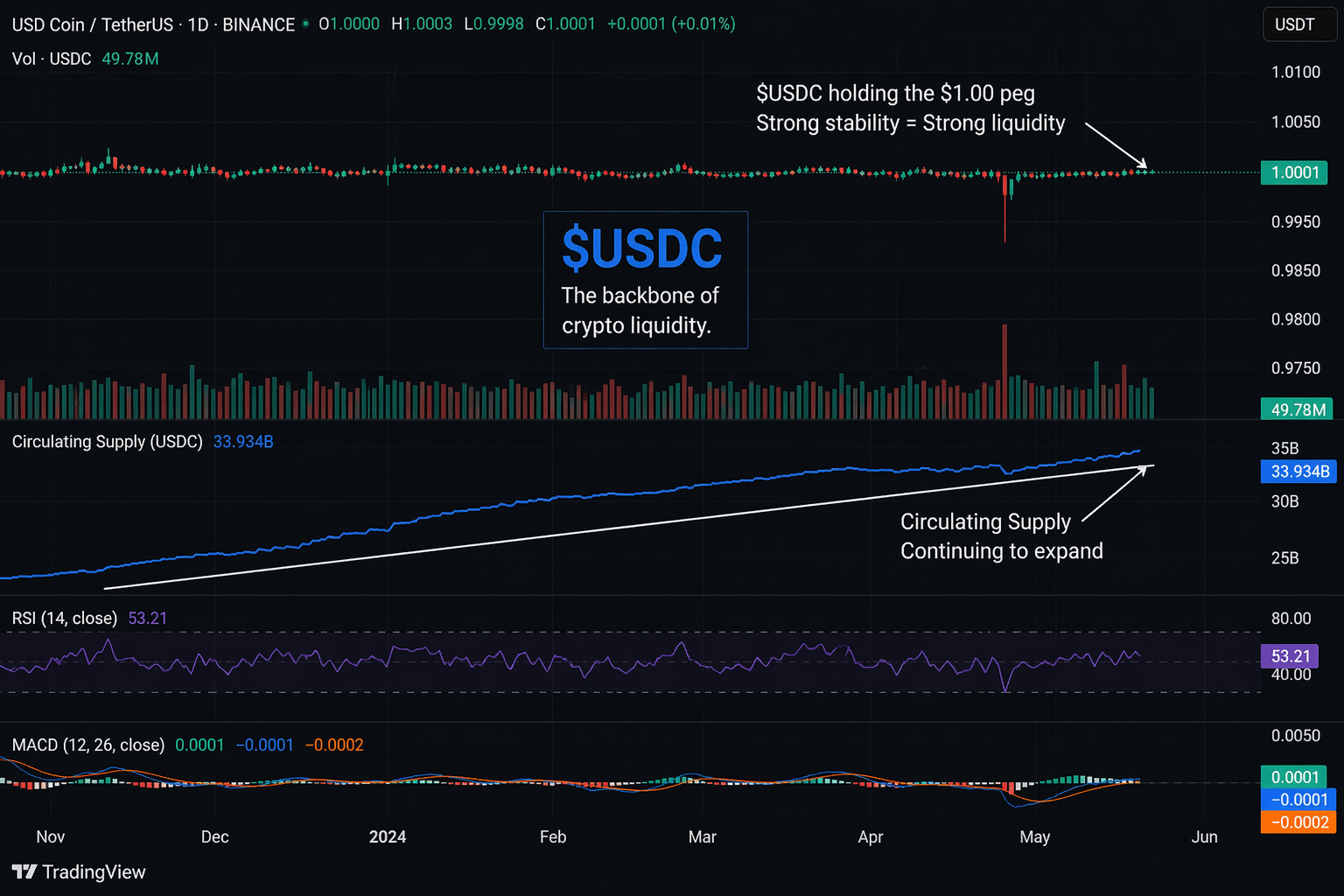Click the Feb label on time axis
This screenshot has height=896, width=1344.
(553, 837)
